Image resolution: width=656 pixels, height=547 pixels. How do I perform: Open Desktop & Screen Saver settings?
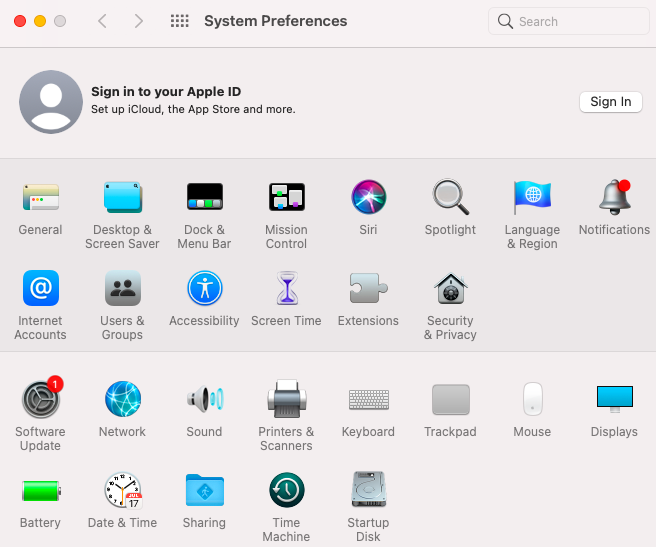(x=123, y=197)
